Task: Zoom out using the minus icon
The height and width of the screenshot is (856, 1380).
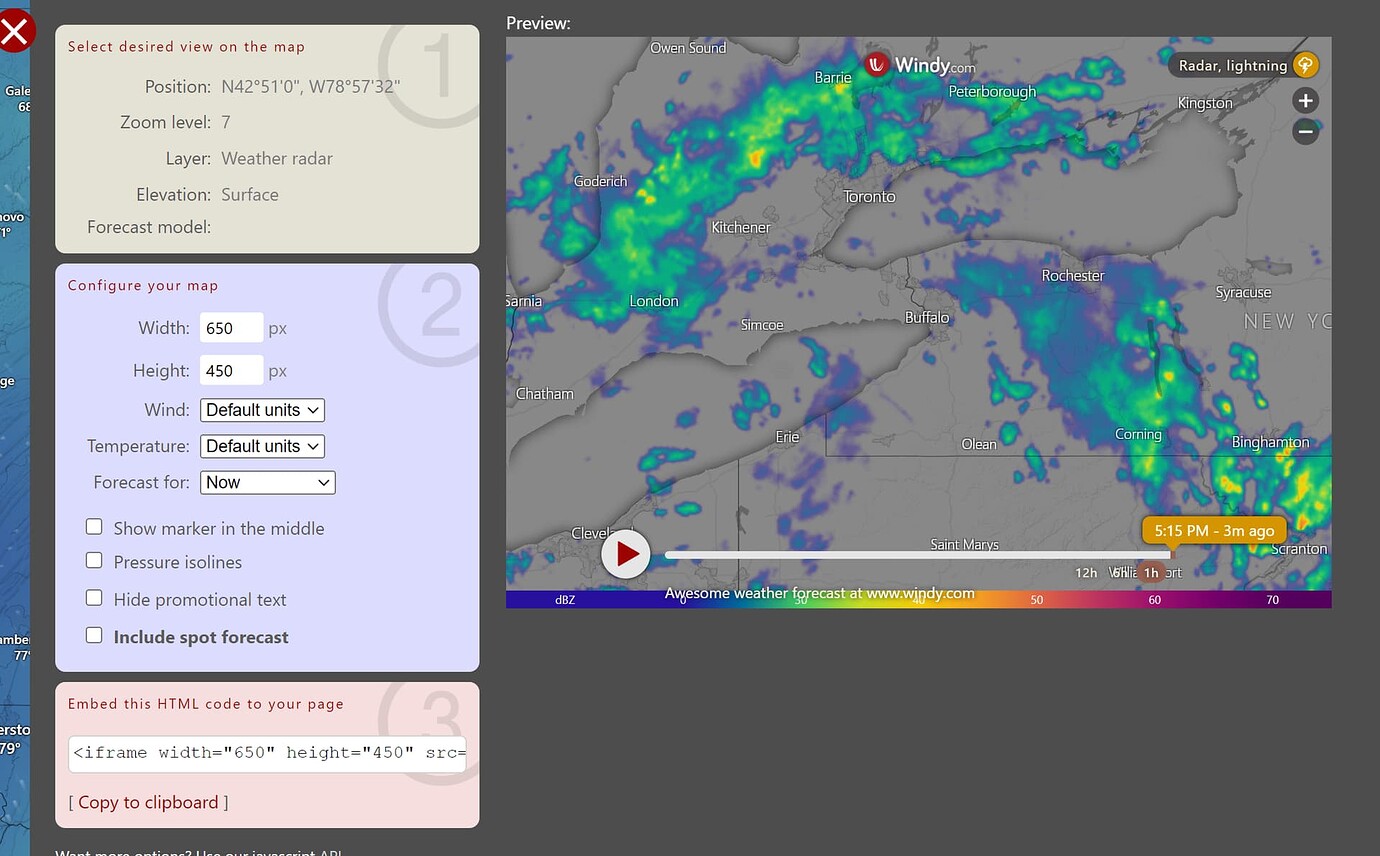Action: pyautogui.click(x=1305, y=131)
